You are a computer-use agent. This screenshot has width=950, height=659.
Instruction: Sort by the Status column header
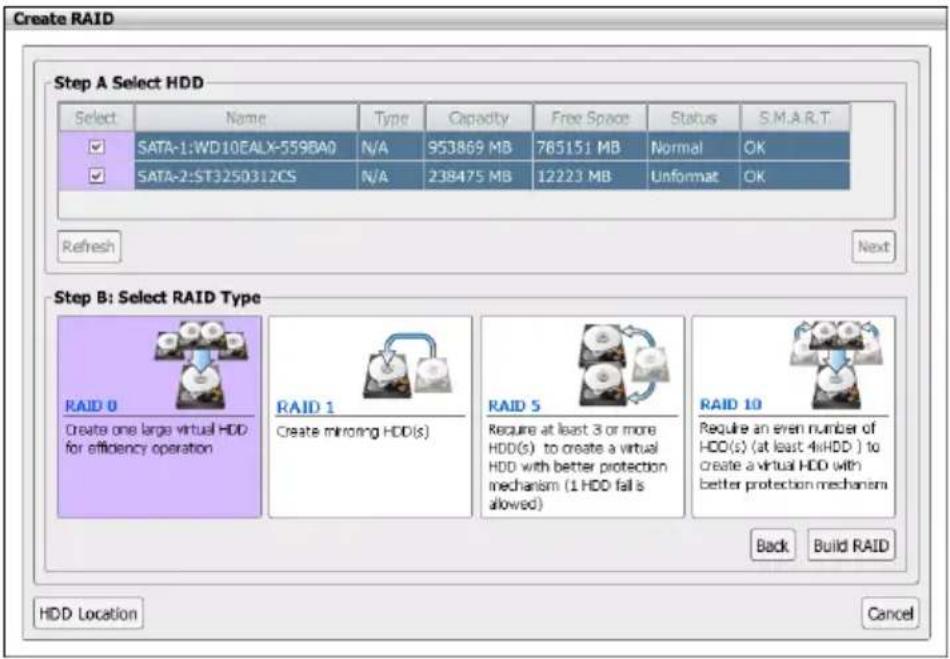pos(694,118)
